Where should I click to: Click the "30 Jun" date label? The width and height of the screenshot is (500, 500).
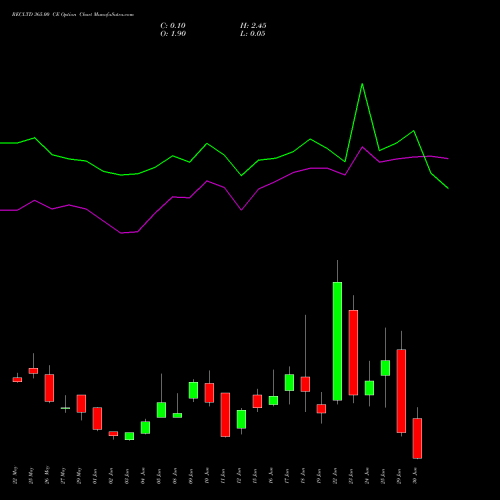(x=415, y=476)
